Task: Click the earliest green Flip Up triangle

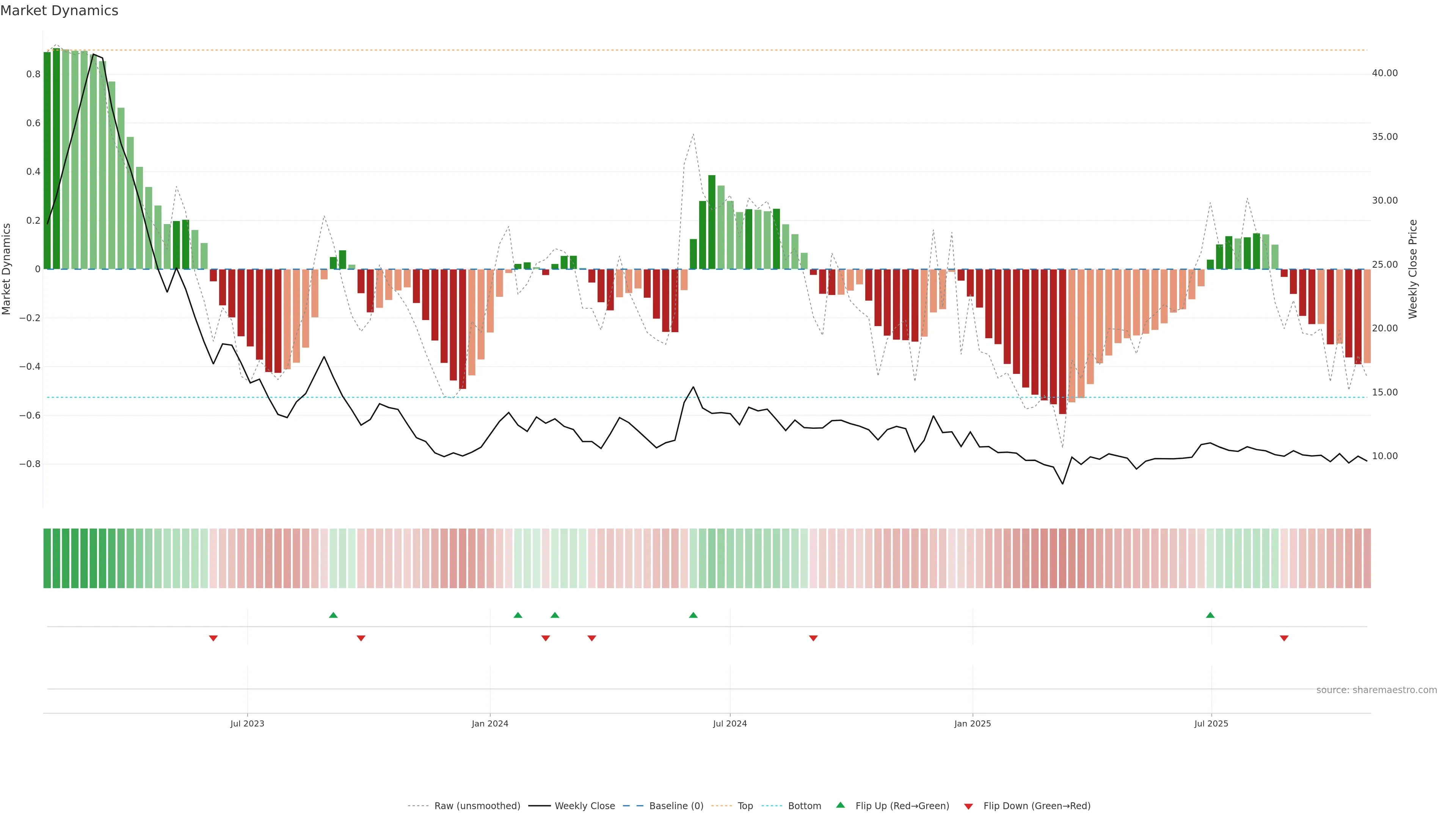Action: [x=333, y=615]
